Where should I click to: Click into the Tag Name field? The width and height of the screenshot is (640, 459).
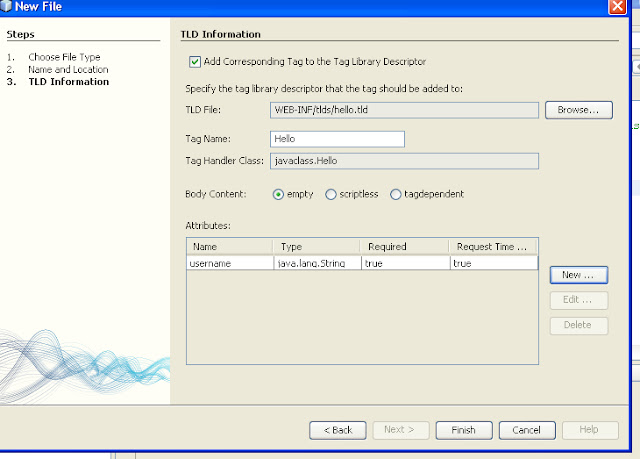point(337,139)
